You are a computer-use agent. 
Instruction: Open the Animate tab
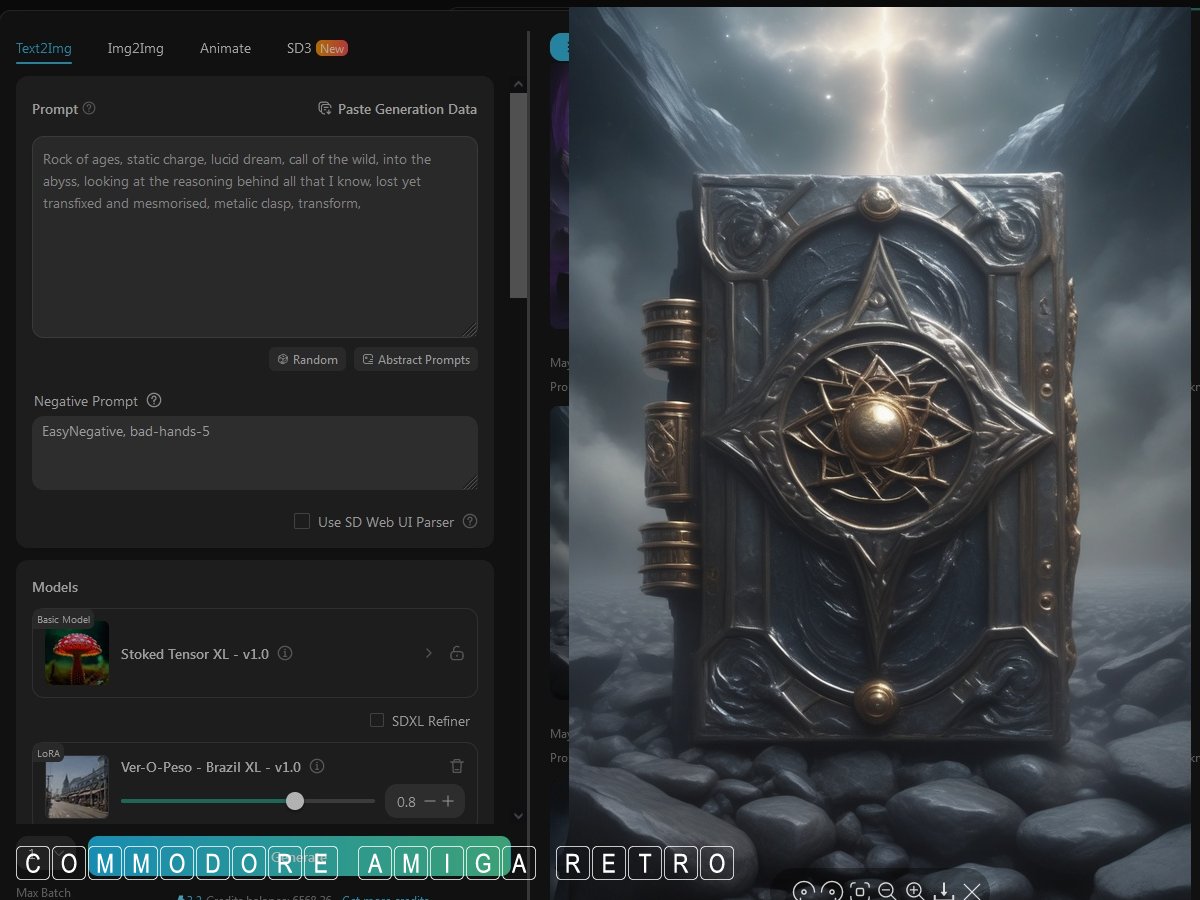(x=225, y=48)
